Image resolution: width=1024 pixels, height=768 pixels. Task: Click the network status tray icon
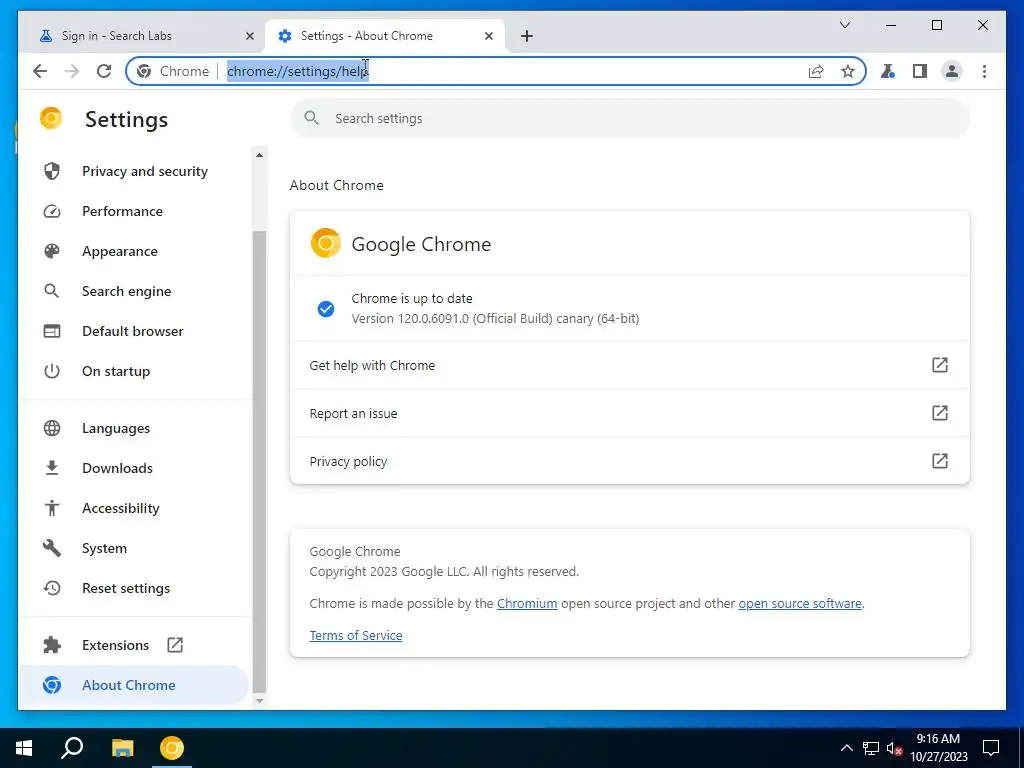tap(871, 748)
